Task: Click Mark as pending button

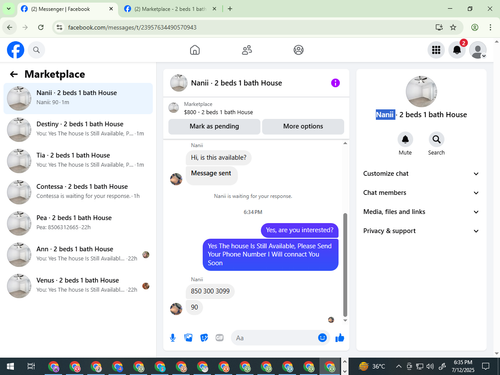Action: pyautogui.click(x=214, y=126)
